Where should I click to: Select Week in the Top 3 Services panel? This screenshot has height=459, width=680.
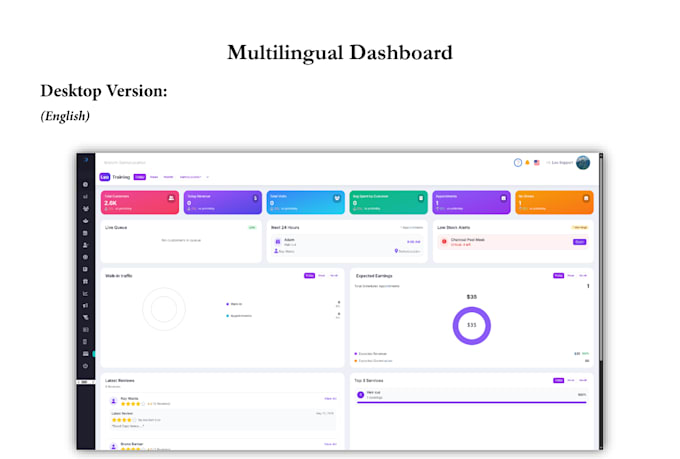[571, 380]
